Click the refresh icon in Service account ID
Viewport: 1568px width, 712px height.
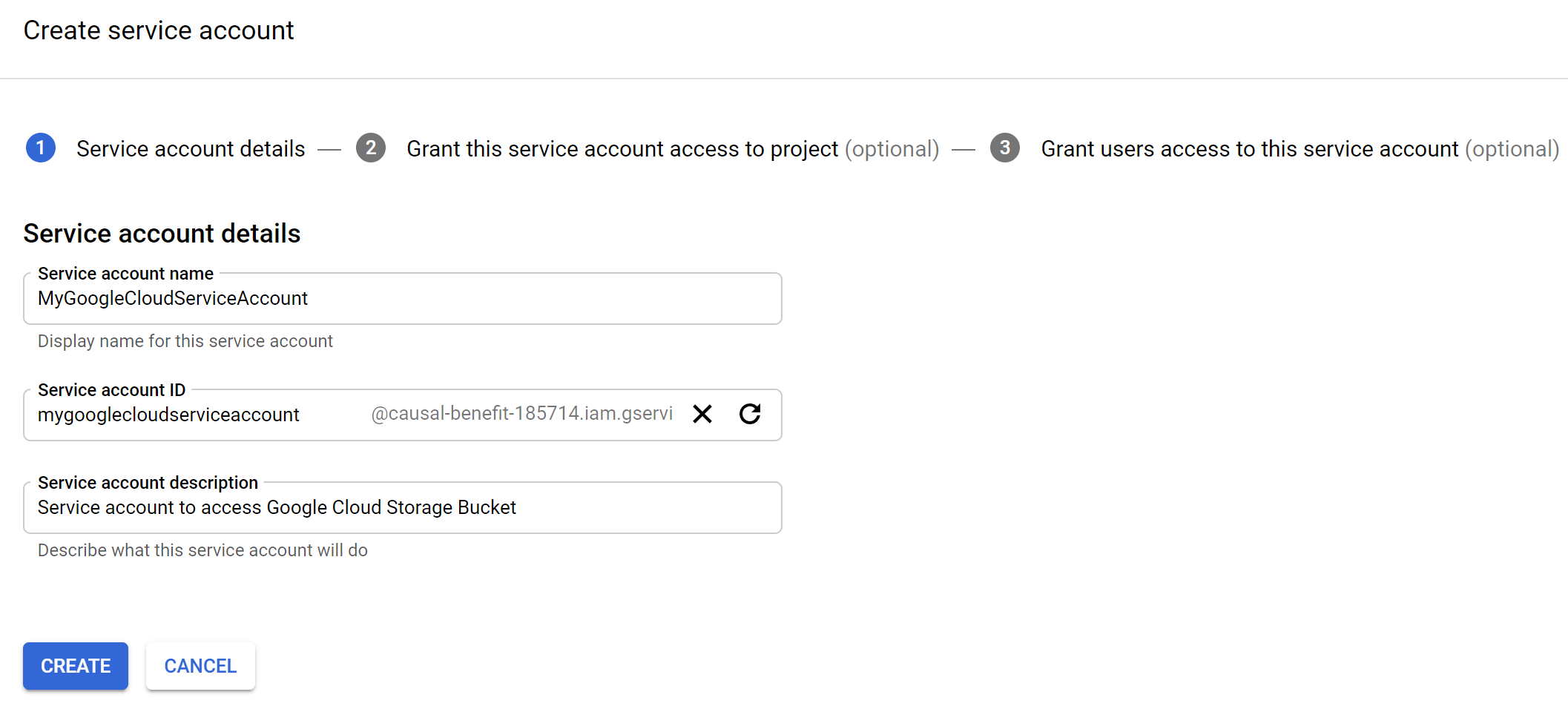[750, 414]
